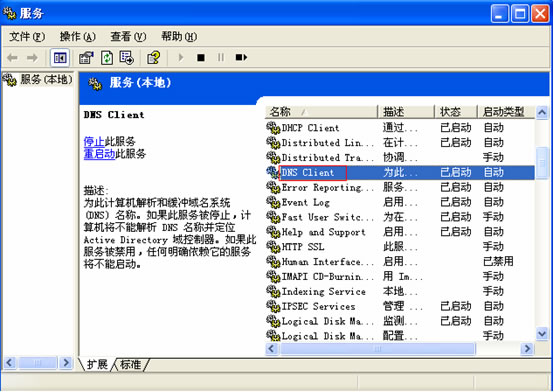Click the services list horizontal scrollbar thumb

point(377,349)
